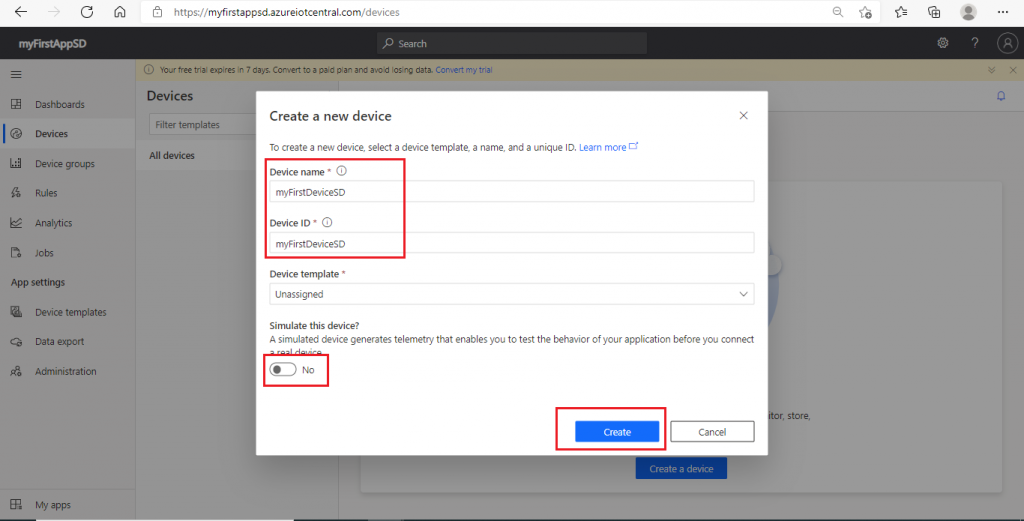Click the notification bell icon
This screenshot has width=1024, height=521.
tap(1001, 96)
